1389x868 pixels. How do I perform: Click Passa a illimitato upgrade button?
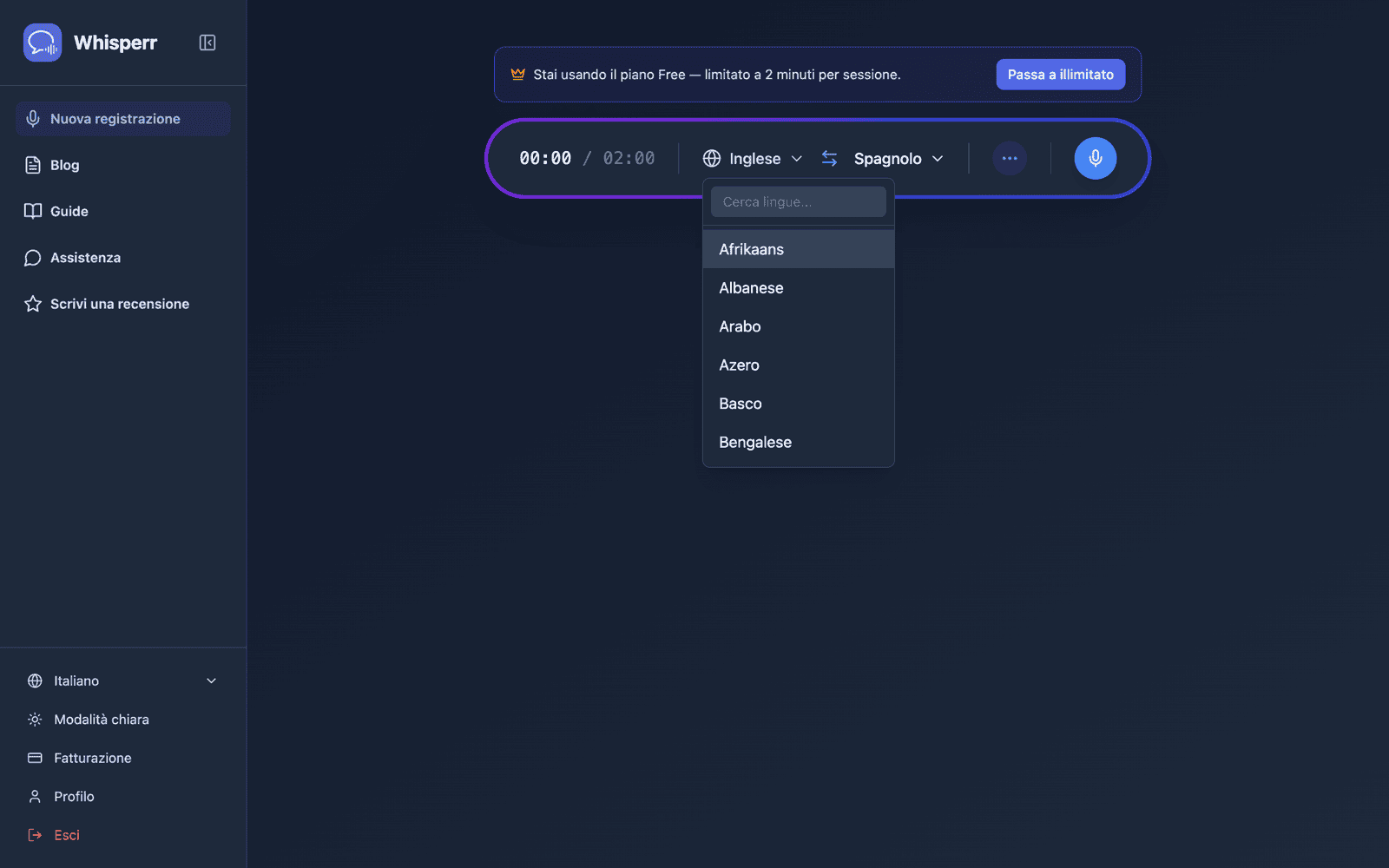coord(1061,75)
